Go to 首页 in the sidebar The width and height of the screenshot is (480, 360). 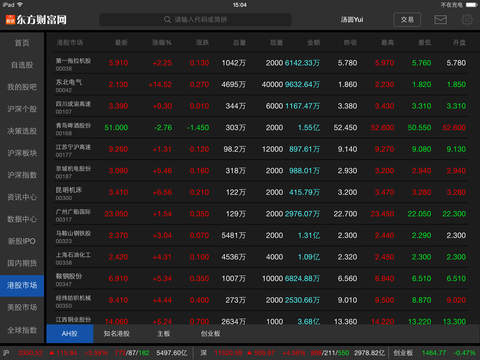point(22,43)
